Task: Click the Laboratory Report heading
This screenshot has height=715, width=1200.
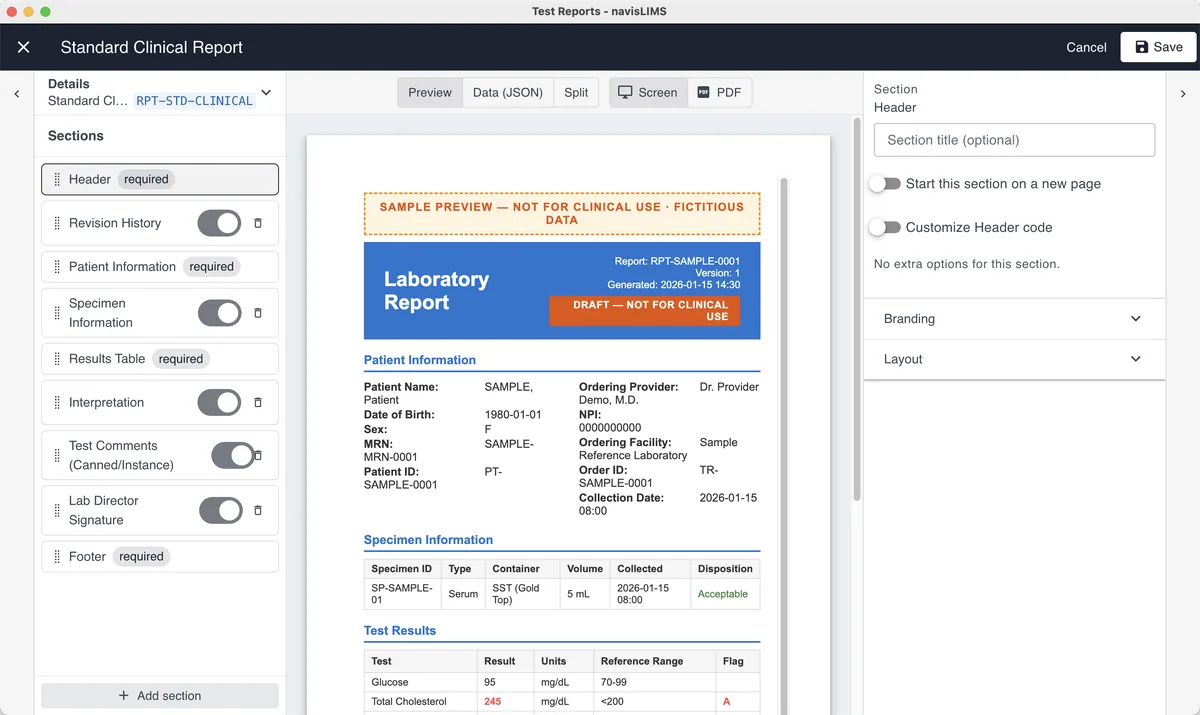Action: click(x=436, y=290)
